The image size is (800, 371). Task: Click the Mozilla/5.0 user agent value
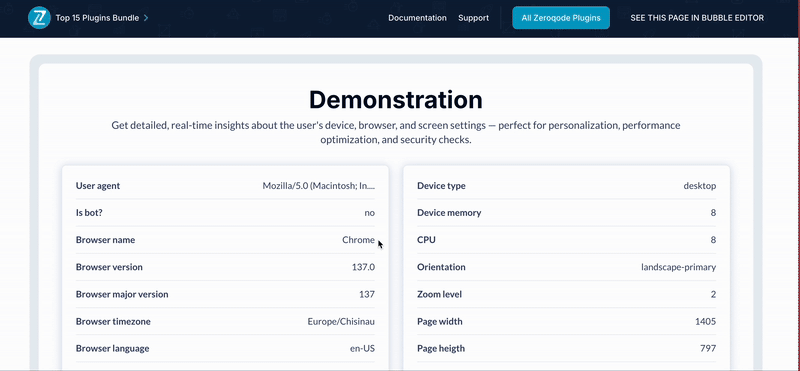[319, 186]
